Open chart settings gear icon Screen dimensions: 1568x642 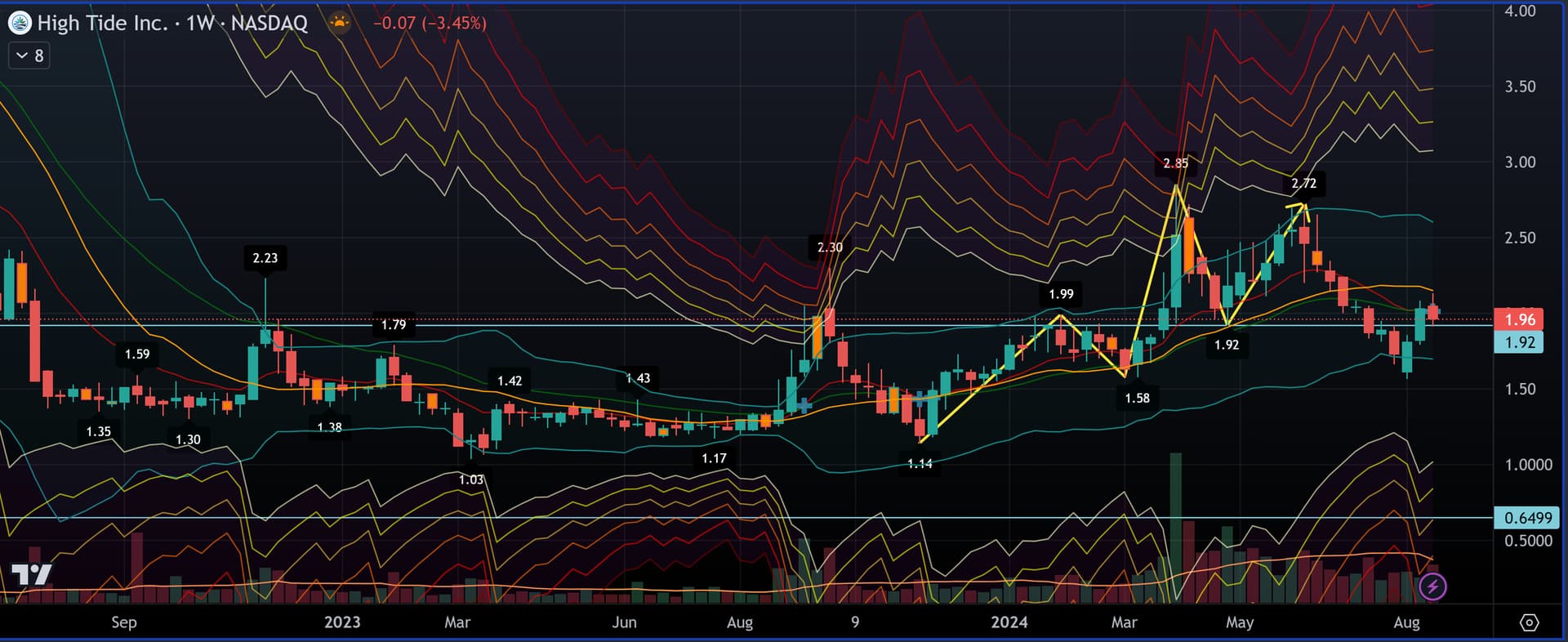(x=1530, y=622)
